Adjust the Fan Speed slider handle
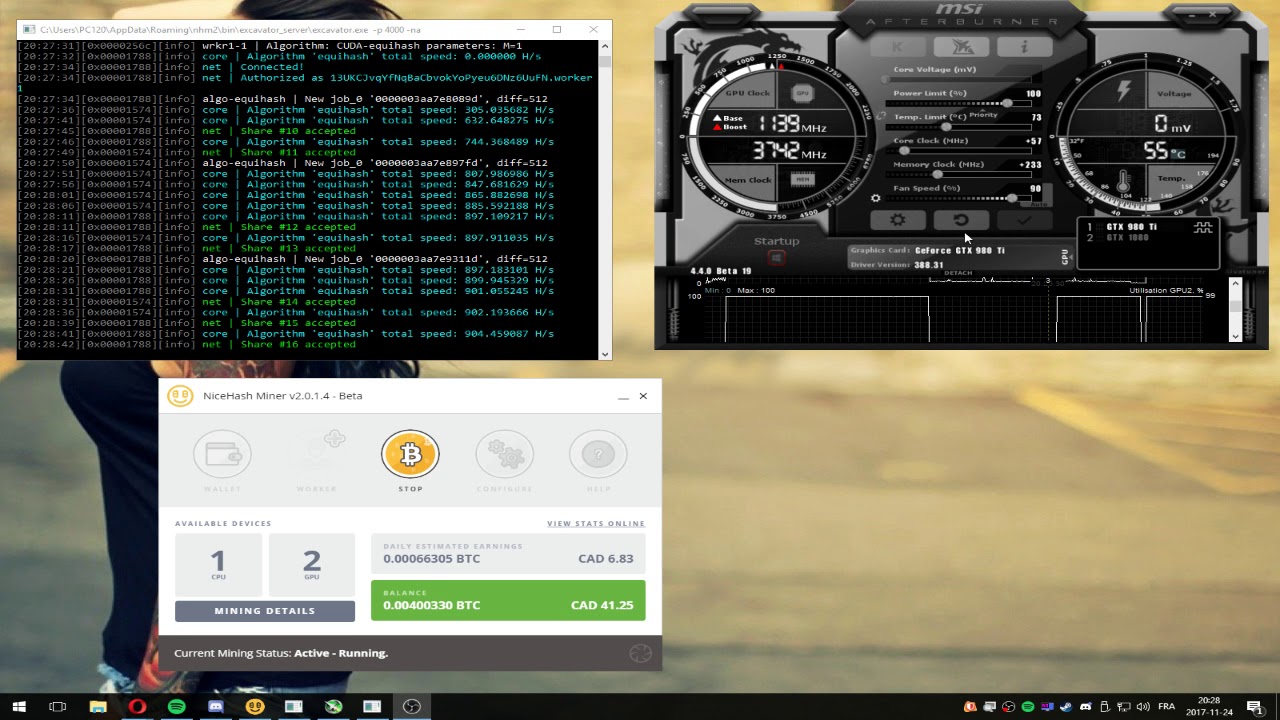Image resolution: width=1280 pixels, height=720 pixels. [1012, 197]
